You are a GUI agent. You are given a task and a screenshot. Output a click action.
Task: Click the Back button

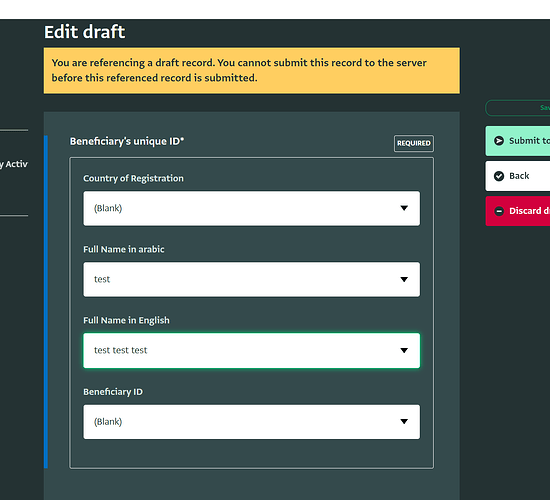tap(518, 176)
